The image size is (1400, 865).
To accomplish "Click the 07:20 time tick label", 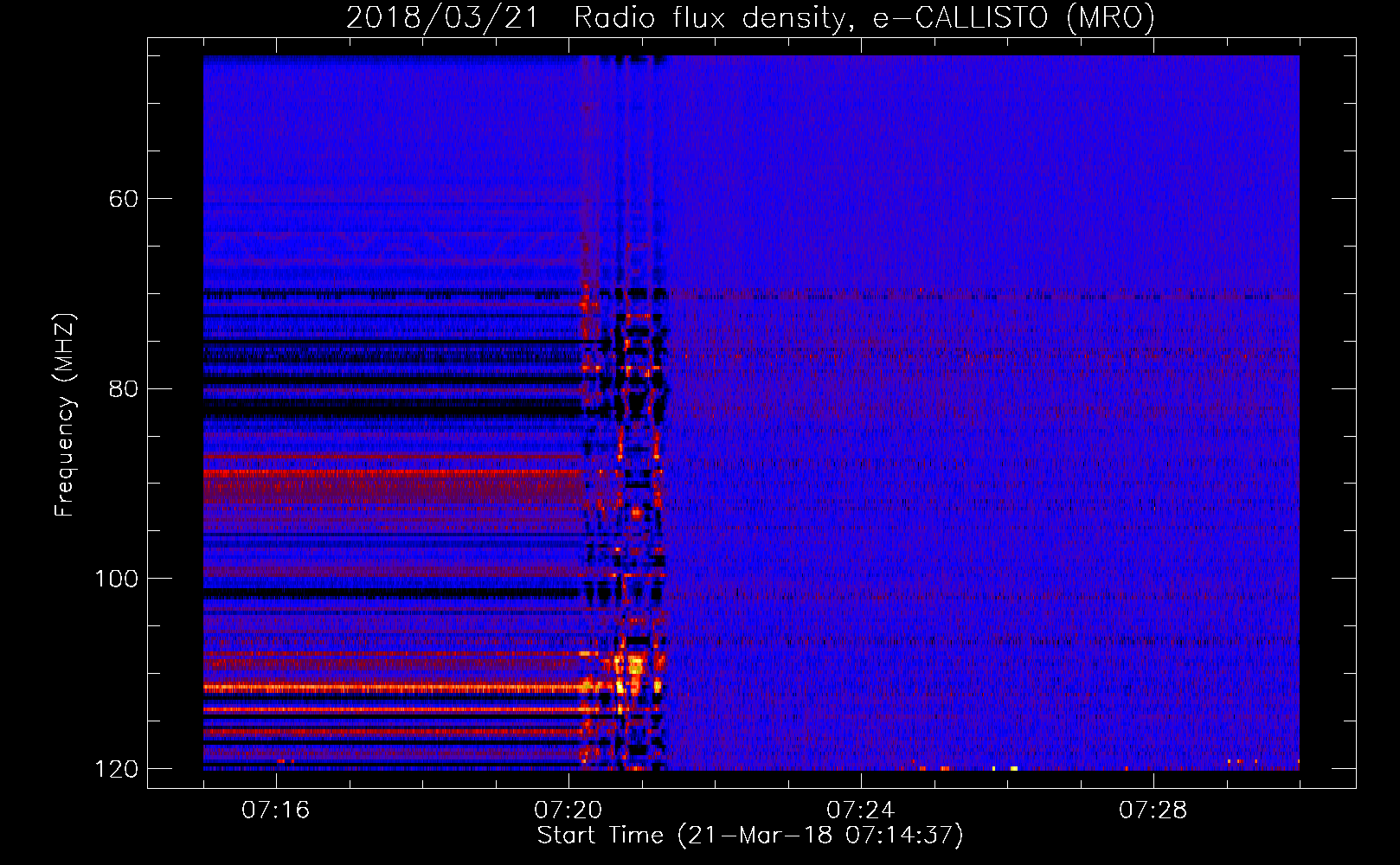I will click(568, 810).
